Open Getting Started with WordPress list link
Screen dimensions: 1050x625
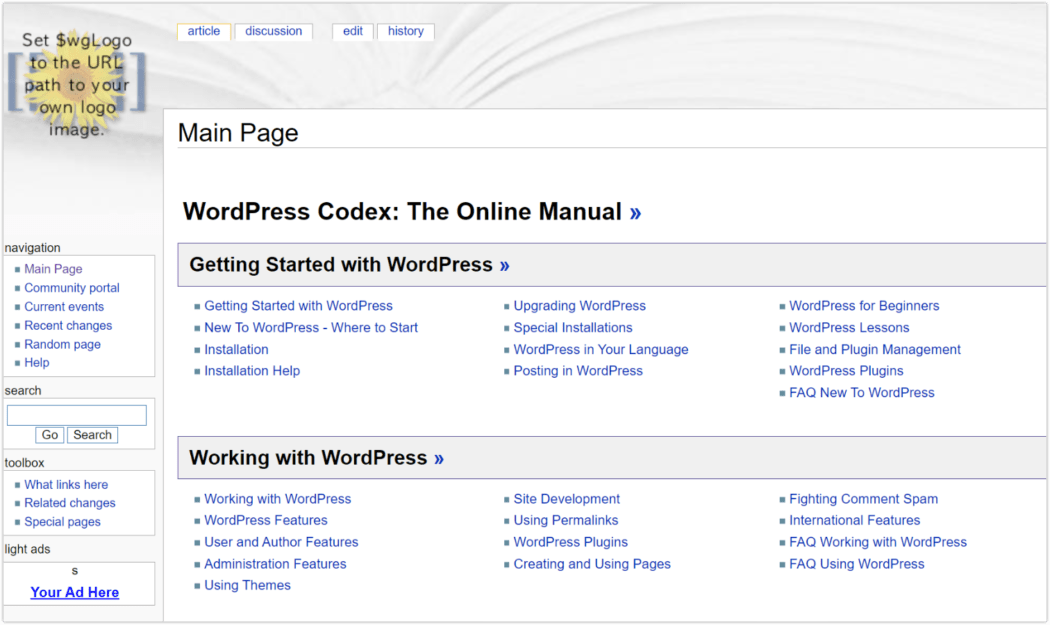point(299,305)
